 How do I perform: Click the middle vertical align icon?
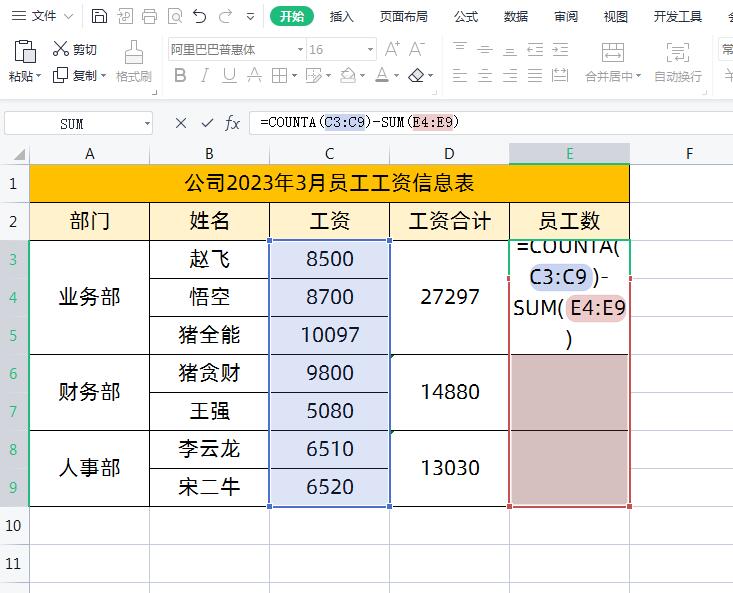(x=485, y=49)
